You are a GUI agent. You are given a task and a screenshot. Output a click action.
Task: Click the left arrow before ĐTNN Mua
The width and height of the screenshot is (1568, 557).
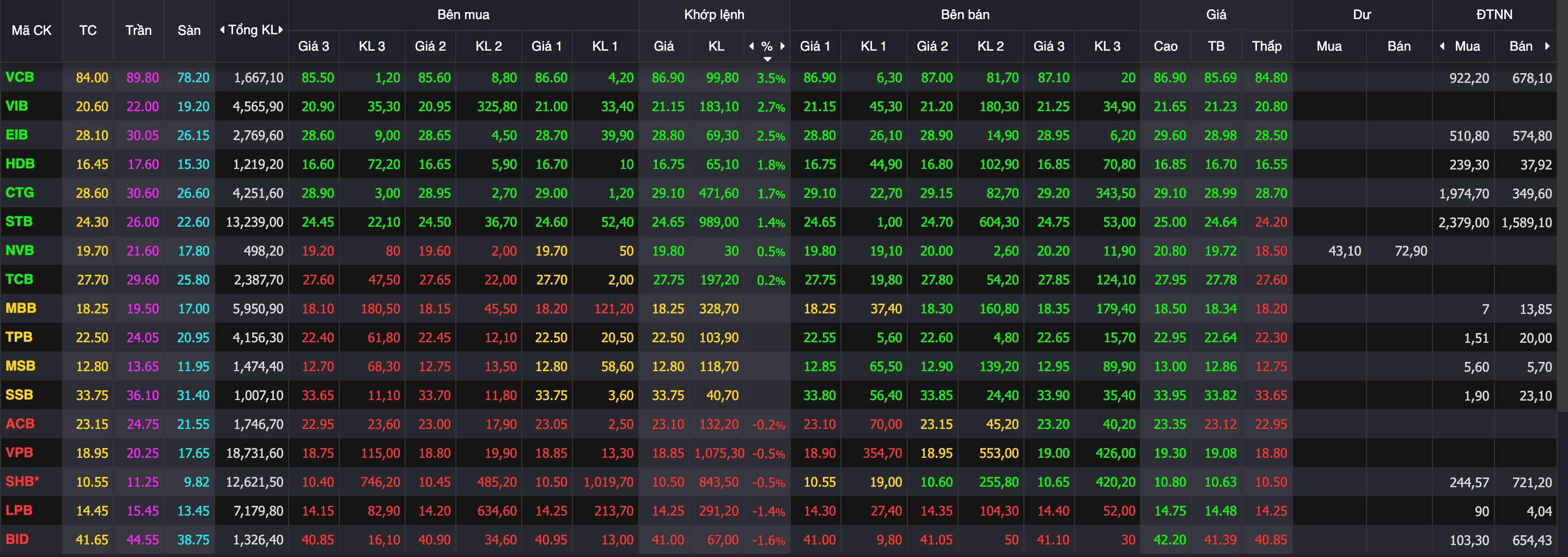coord(1442,46)
